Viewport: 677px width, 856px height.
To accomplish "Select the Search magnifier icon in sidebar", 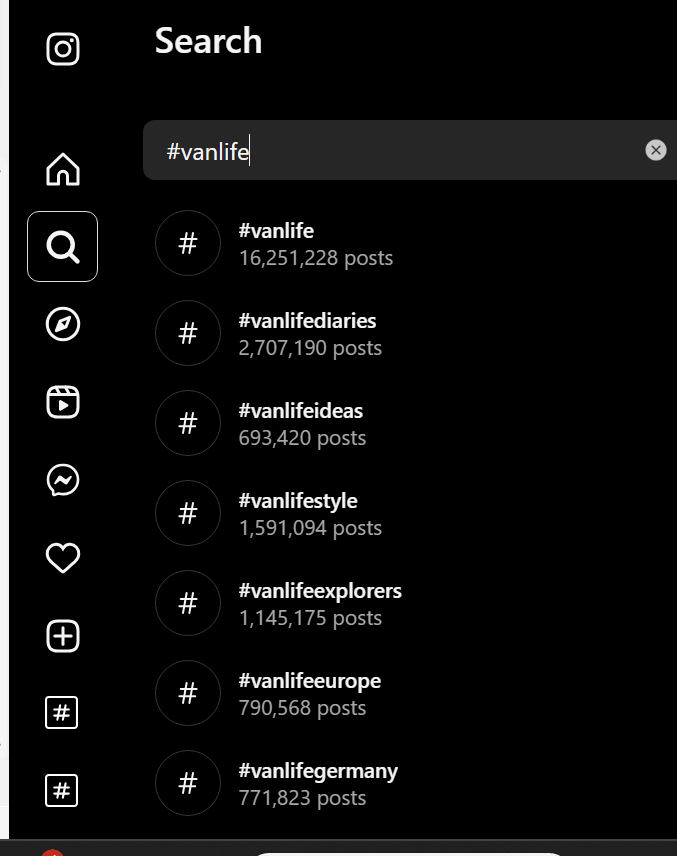I will coord(63,247).
